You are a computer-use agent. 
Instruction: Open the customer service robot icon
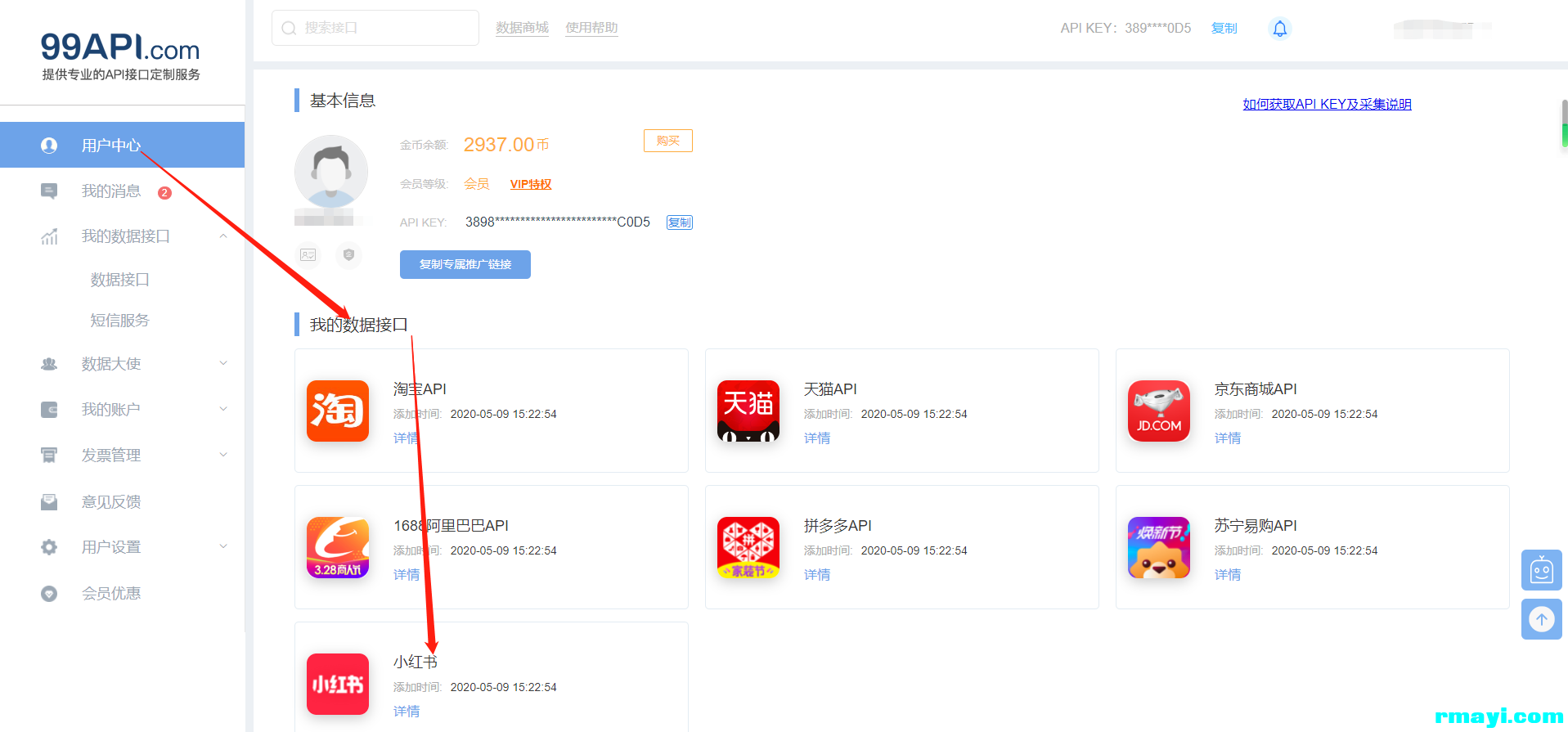pos(1542,570)
